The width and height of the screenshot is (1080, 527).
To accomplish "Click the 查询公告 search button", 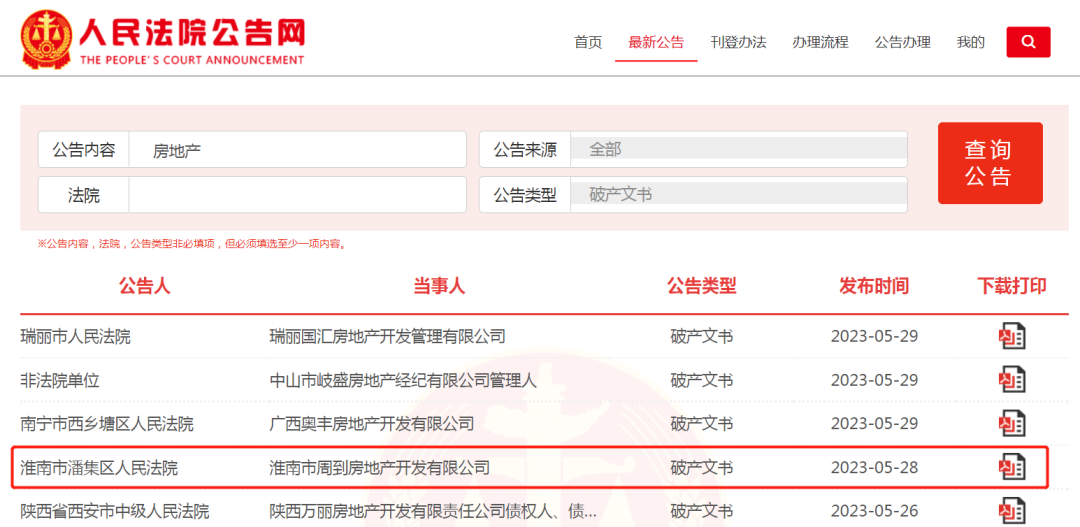I will click(990, 163).
